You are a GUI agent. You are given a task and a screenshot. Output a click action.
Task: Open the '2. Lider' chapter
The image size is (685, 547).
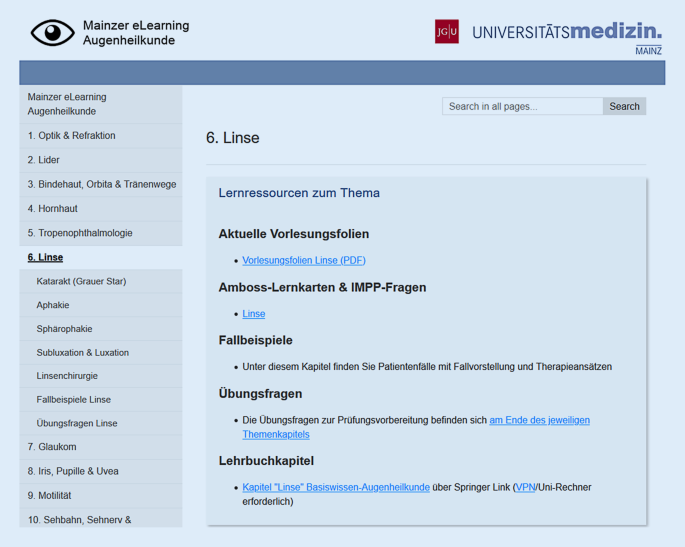pyautogui.click(x=101, y=160)
